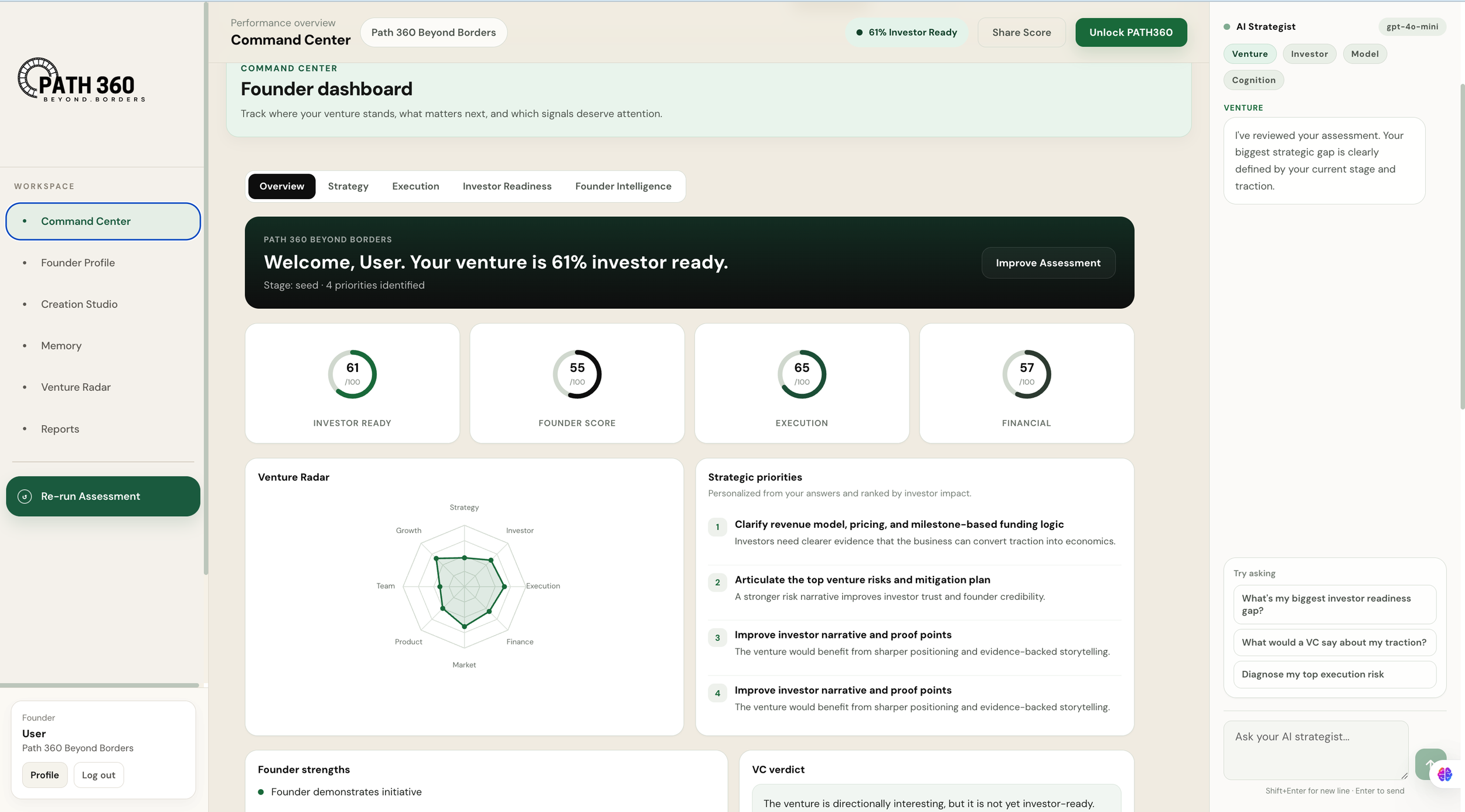This screenshot has height=812, width=1465.
Task: Ask "Diagnose my top execution risk"
Action: [x=1334, y=674]
